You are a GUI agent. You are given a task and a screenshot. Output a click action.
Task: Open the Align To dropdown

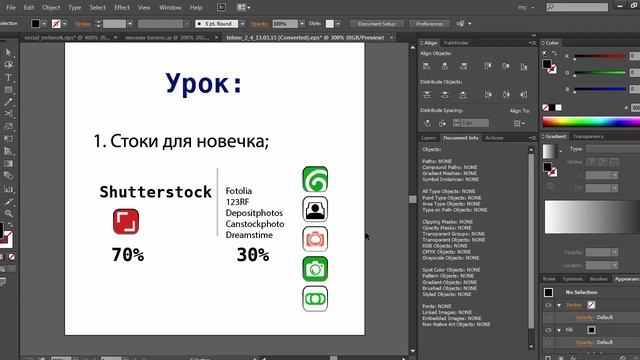point(520,123)
